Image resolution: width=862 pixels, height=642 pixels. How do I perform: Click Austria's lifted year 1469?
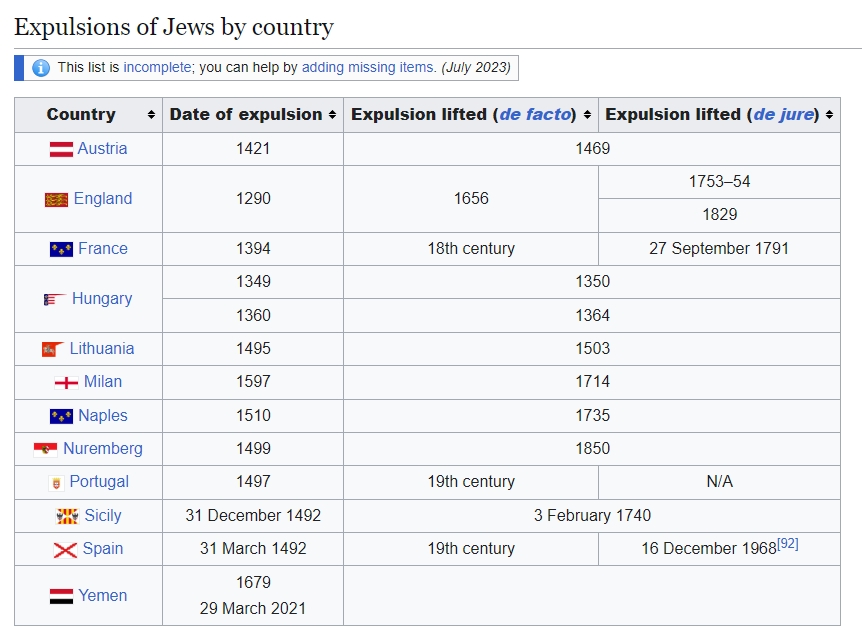click(593, 148)
